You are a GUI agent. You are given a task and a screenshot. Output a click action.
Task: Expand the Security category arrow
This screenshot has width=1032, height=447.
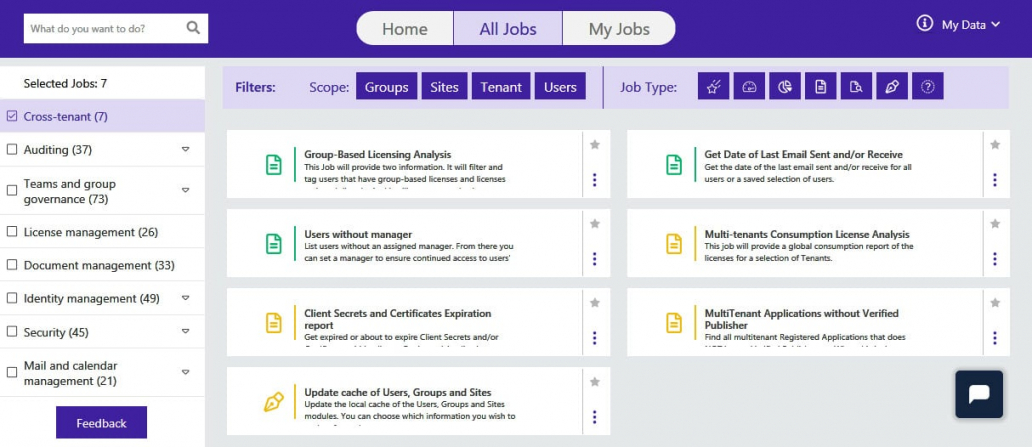tap(186, 332)
